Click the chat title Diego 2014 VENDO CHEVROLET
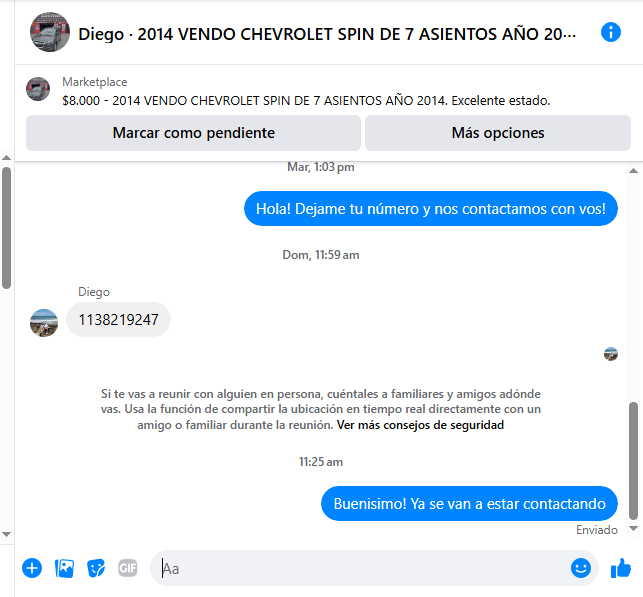 (327, 34)
